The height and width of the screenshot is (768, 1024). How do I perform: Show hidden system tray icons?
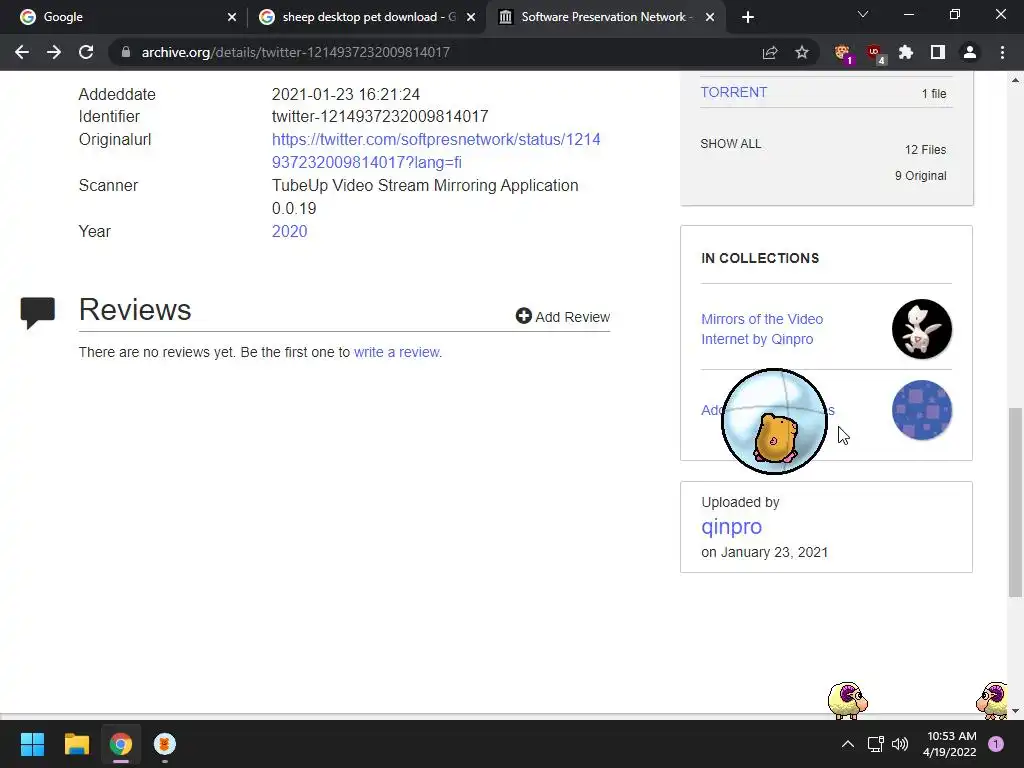[847, 744]
